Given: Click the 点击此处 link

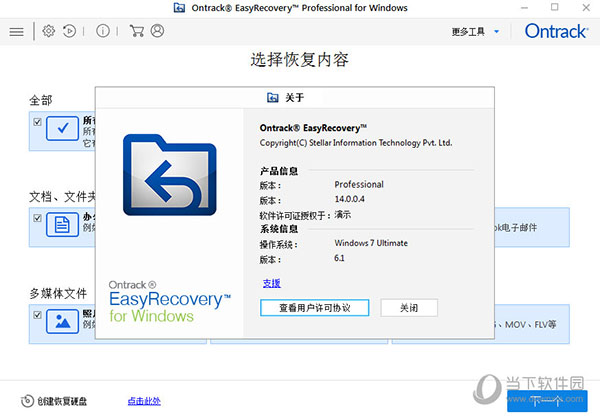Looking at the screenshot, I should 144,401.
